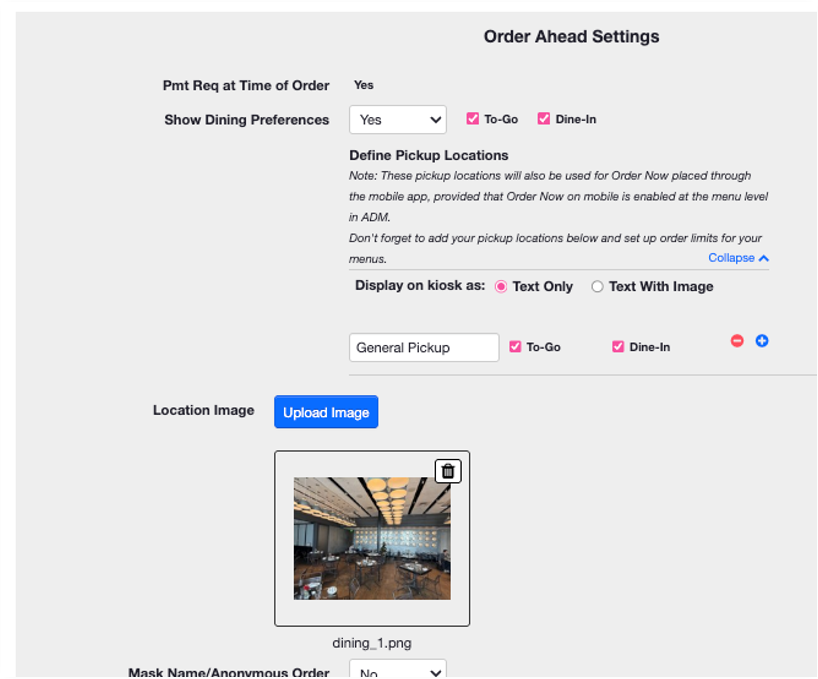
Task: Click the Order Ahead Settings title
Action: [571, 37]
